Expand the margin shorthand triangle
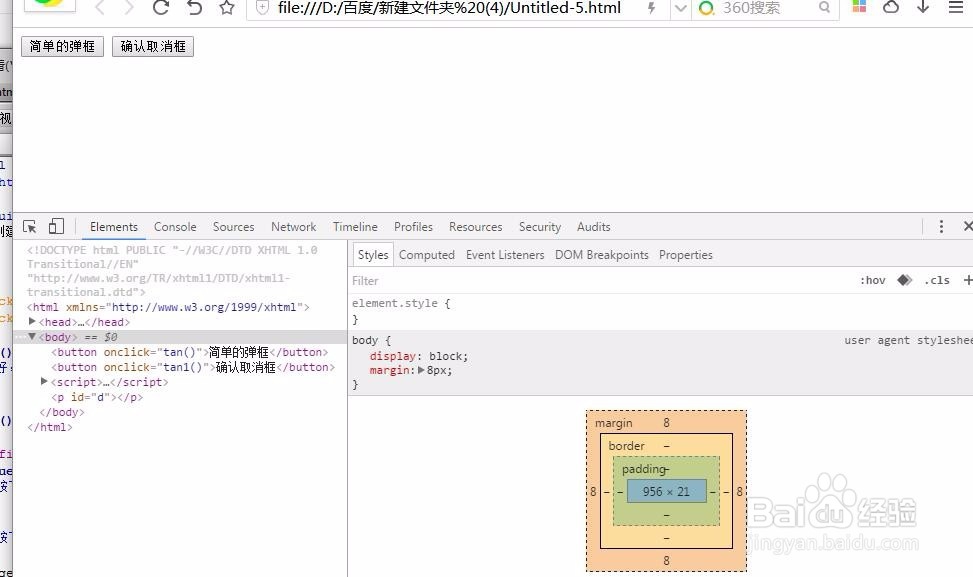This screenshot has height=577, width=973. (x=421, y=370)
